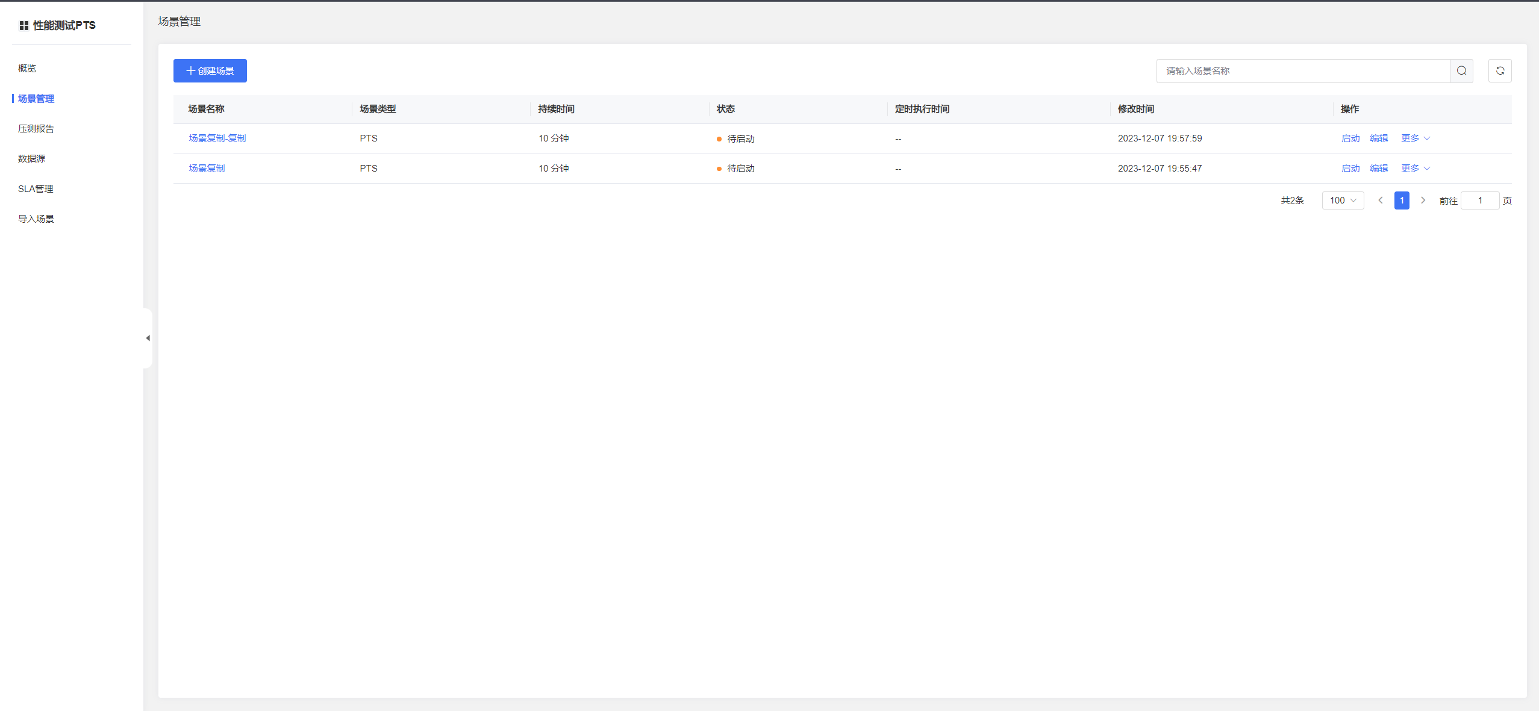The image size is (1540, 712).
Task: Expand 更多 menu for 场景复制-复制 row
Action: [x=1415, y=138]
